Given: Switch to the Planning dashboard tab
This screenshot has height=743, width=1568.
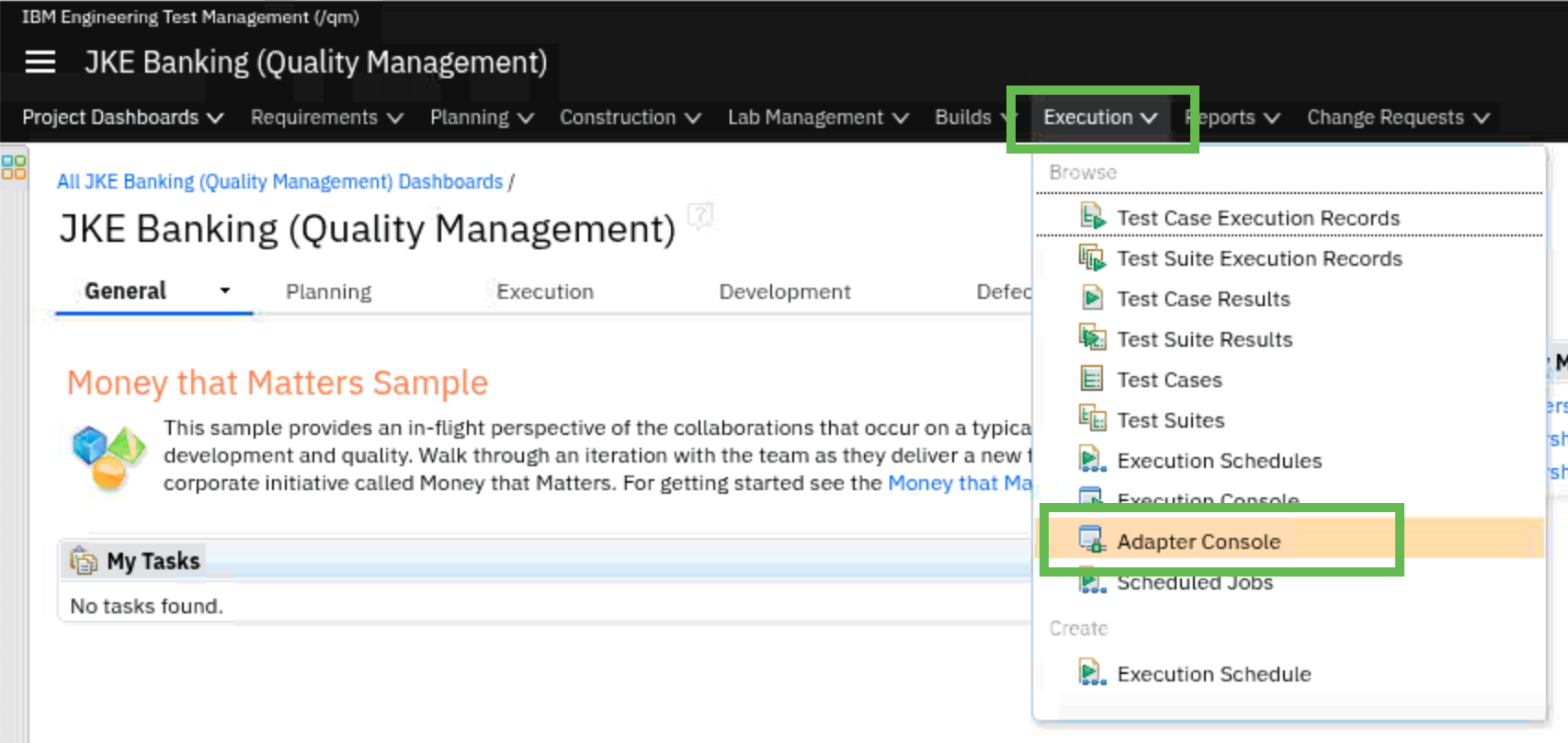Looking at the screenshot, I should point(328,291).
